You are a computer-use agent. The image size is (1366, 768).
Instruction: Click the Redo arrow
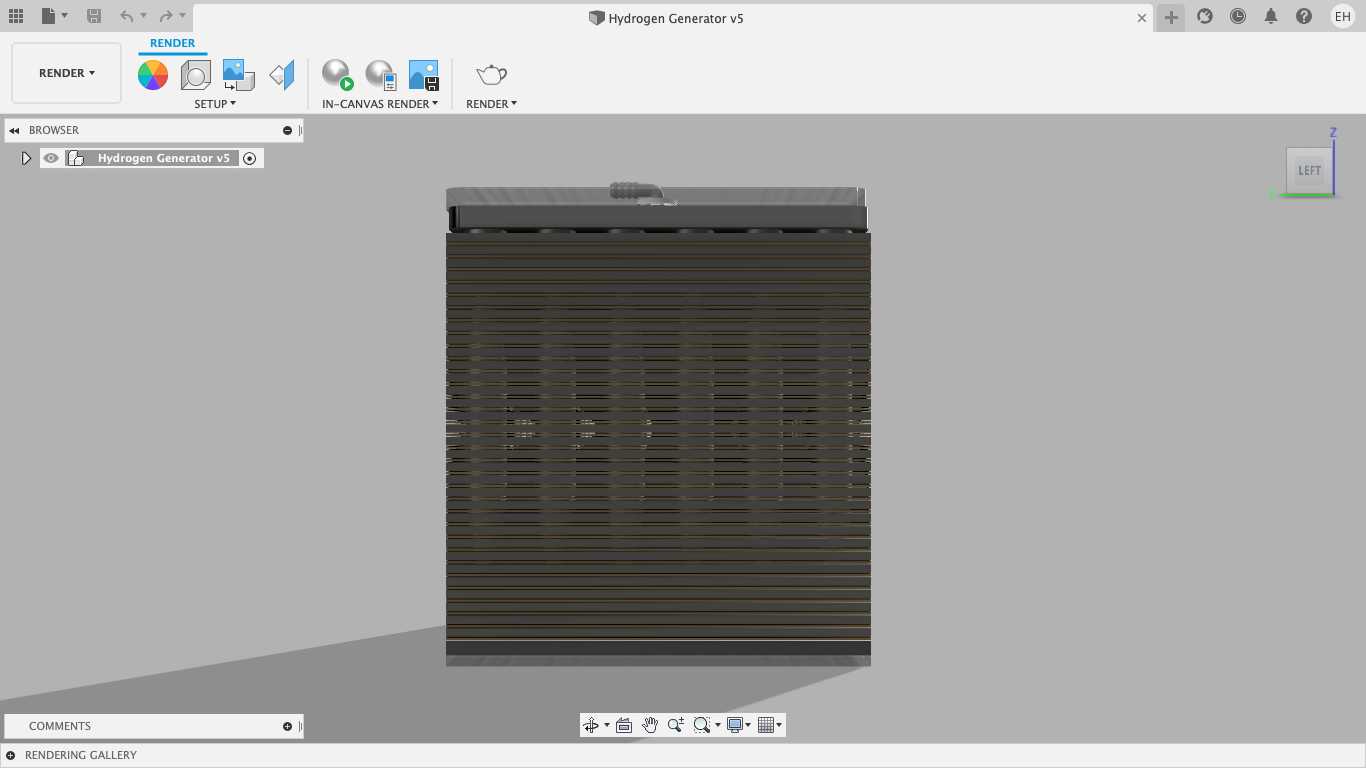coord(166,16)
